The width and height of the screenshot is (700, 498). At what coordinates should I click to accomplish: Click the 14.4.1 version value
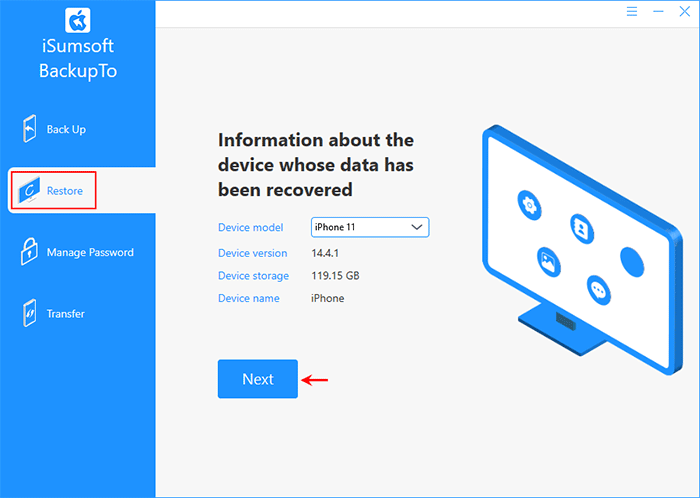[x=325, y=253]
